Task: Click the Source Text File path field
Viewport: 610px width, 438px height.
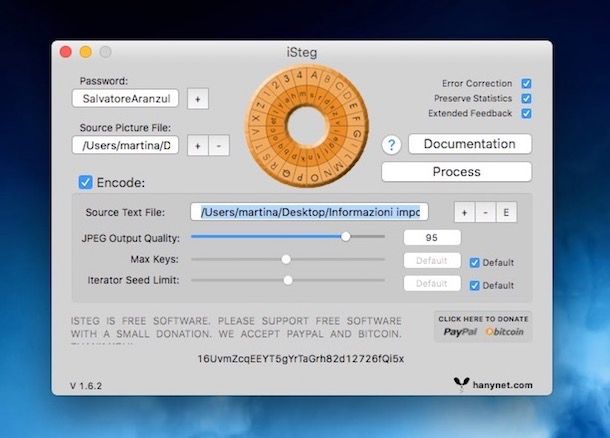Action: pyautogui.click(x=309, y=212)
